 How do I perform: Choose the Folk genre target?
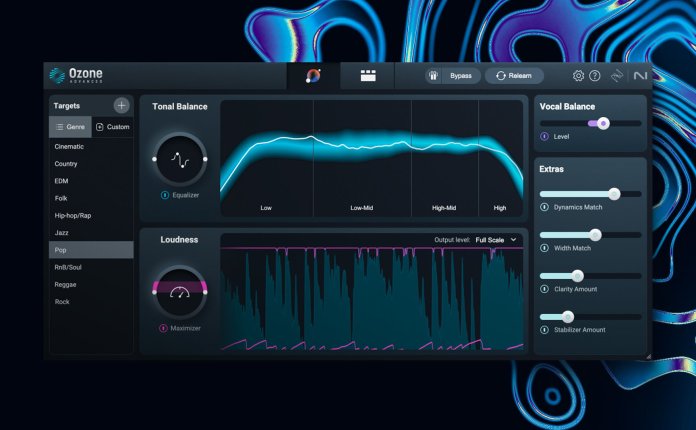[x=91, y=198]
